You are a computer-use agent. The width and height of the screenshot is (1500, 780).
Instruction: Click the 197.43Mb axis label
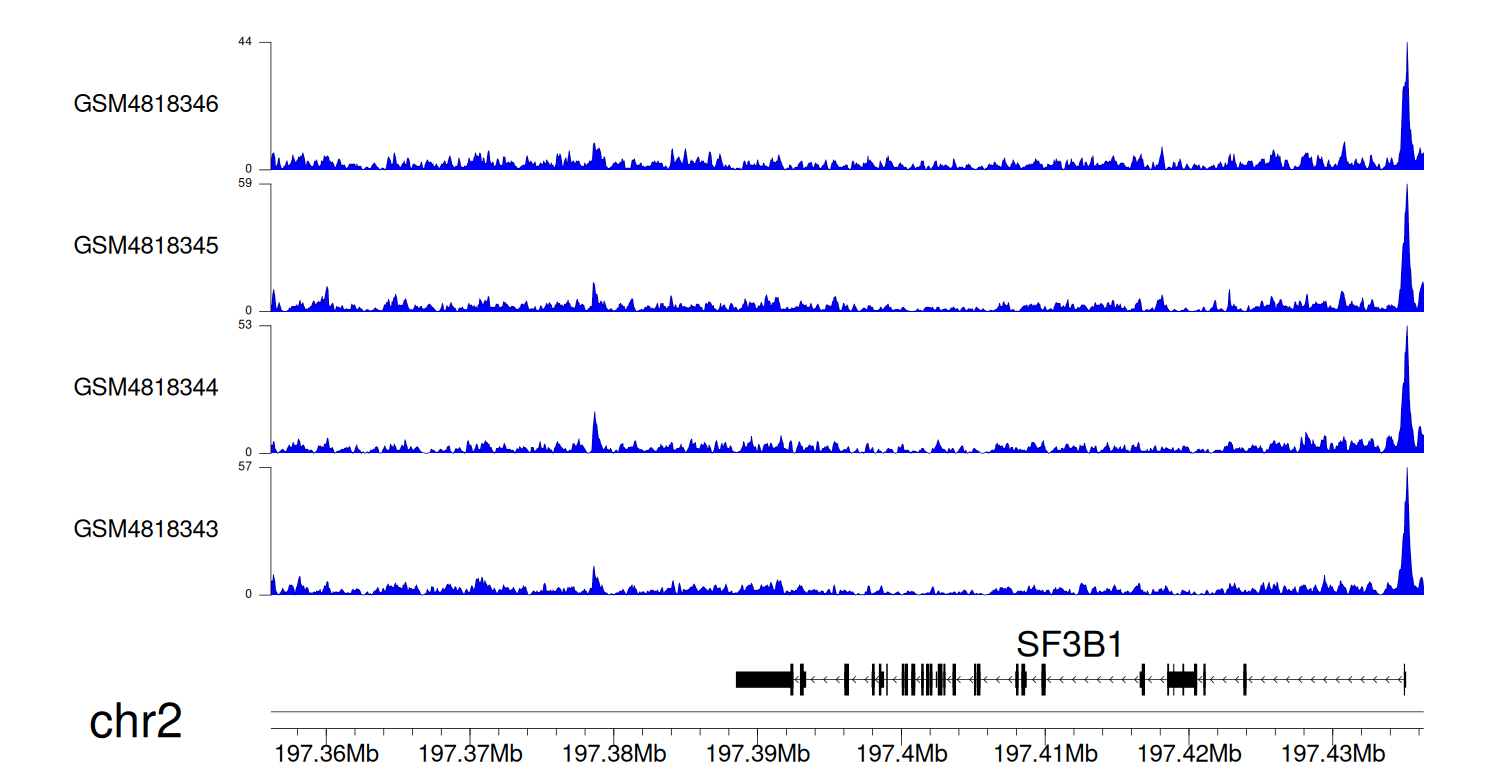click(1333, 753)
